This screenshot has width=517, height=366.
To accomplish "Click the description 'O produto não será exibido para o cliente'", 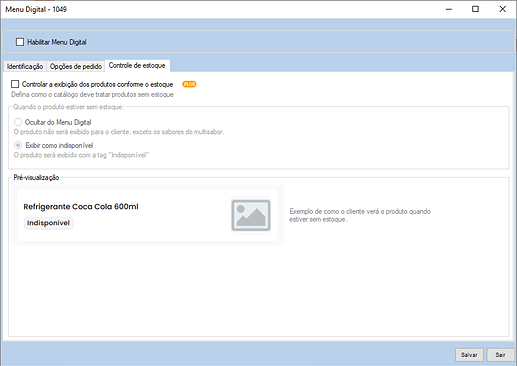I will [119, 132].
